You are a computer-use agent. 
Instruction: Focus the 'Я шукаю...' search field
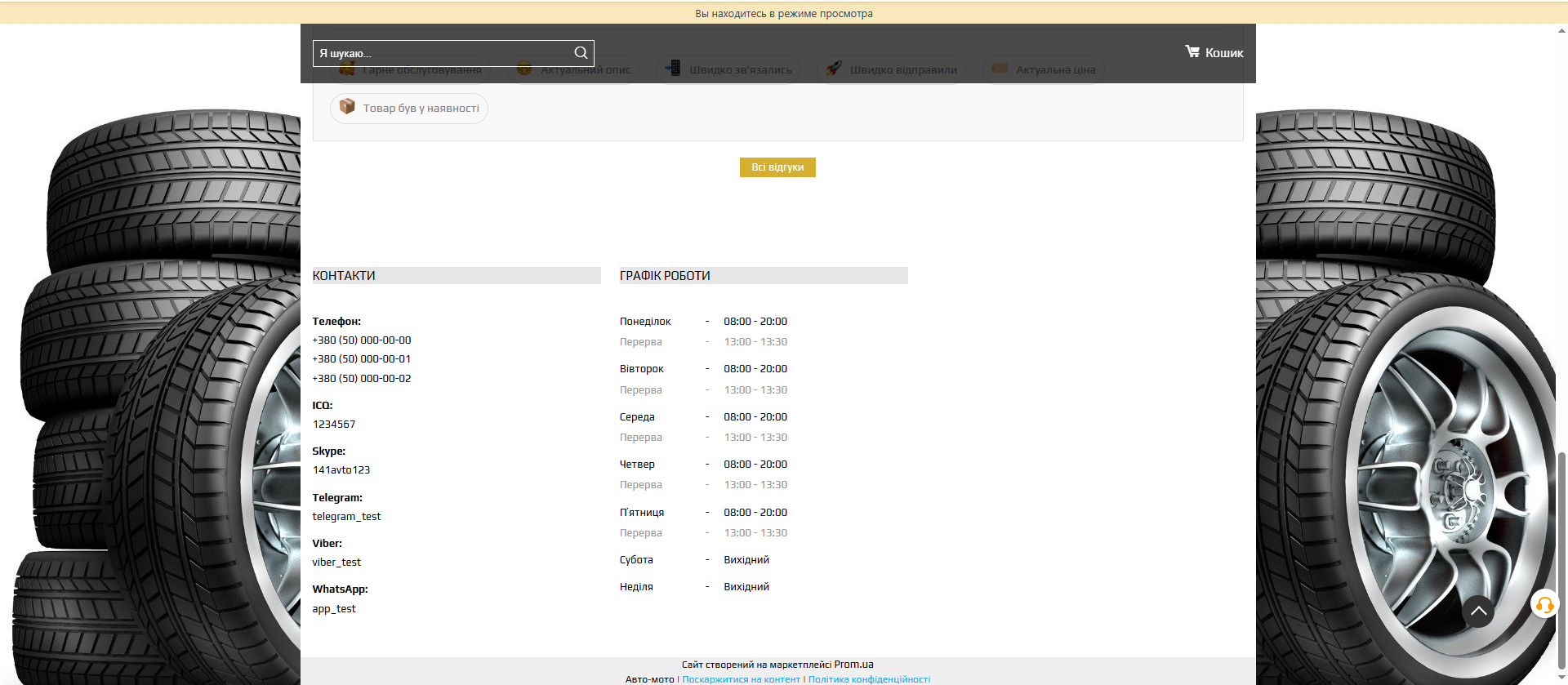pyautogui.click(x=441, y=53)
